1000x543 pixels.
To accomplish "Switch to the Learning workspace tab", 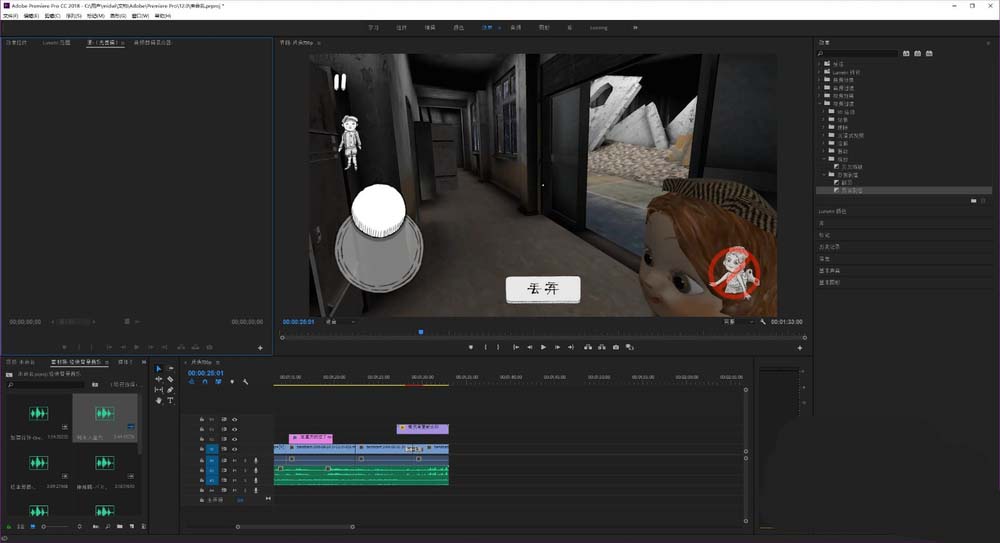I will [598, 28].
